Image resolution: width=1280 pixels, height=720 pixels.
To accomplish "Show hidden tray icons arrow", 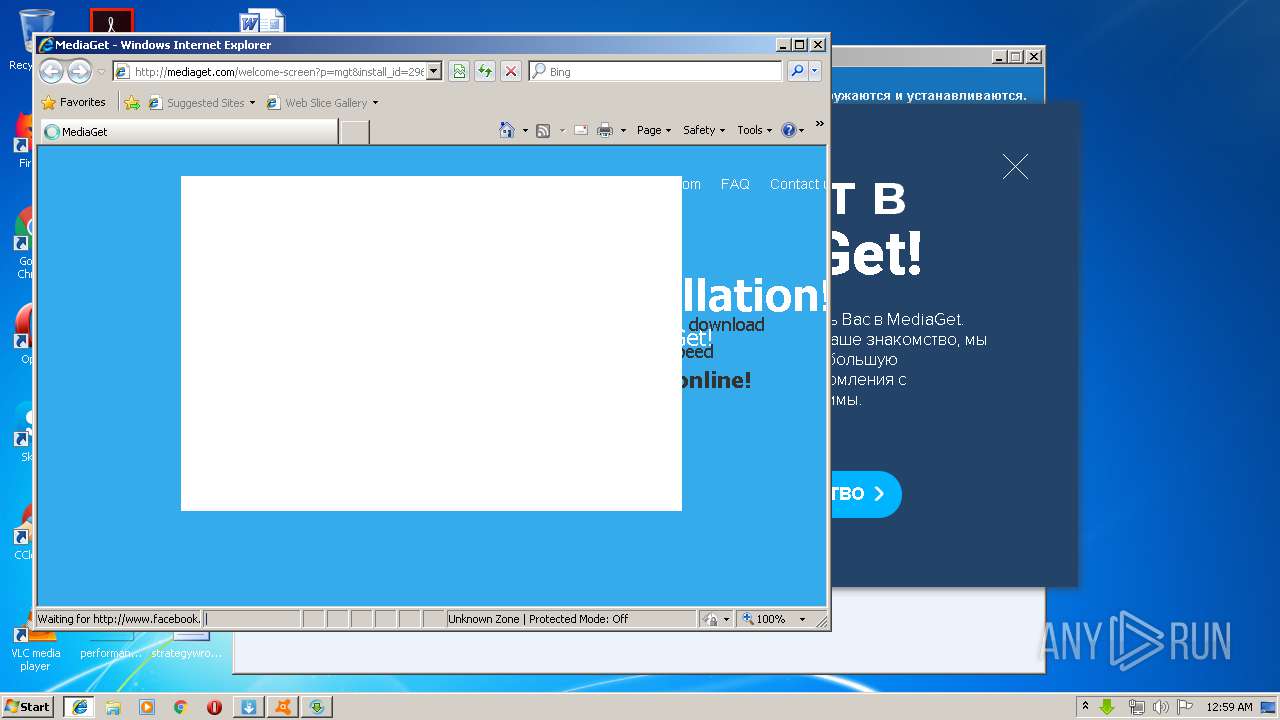I will 1085,706.
